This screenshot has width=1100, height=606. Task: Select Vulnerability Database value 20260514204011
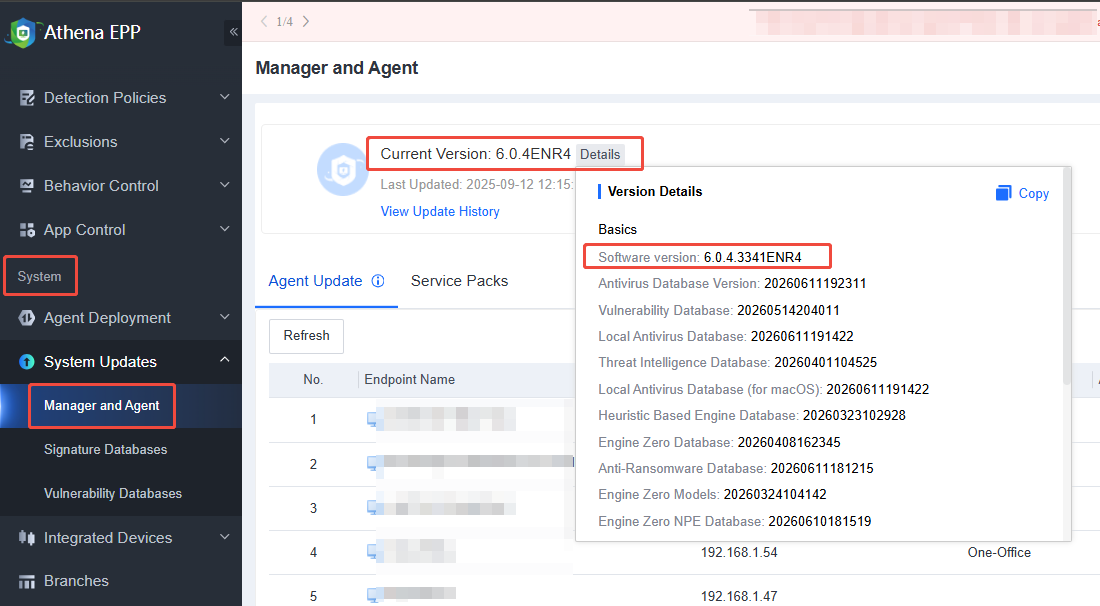(x=789, y=310)
